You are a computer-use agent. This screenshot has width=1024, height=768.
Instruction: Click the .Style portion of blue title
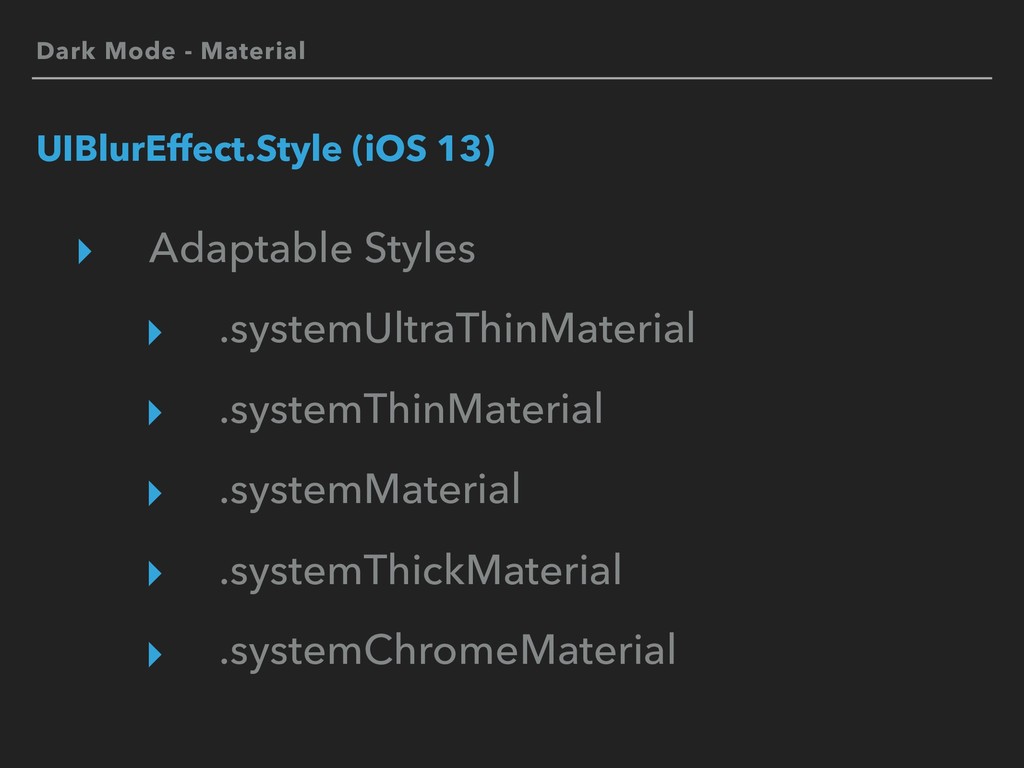coord(295,151)
